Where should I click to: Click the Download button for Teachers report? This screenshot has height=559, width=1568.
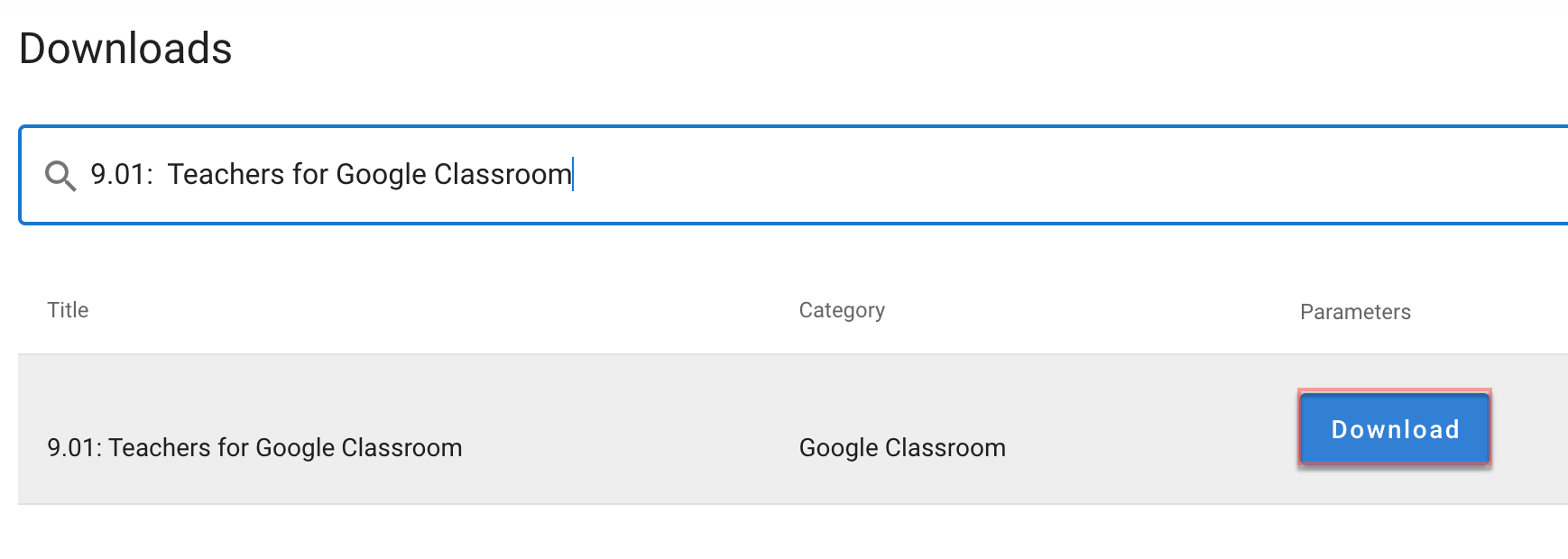(x=1394, y=428)
